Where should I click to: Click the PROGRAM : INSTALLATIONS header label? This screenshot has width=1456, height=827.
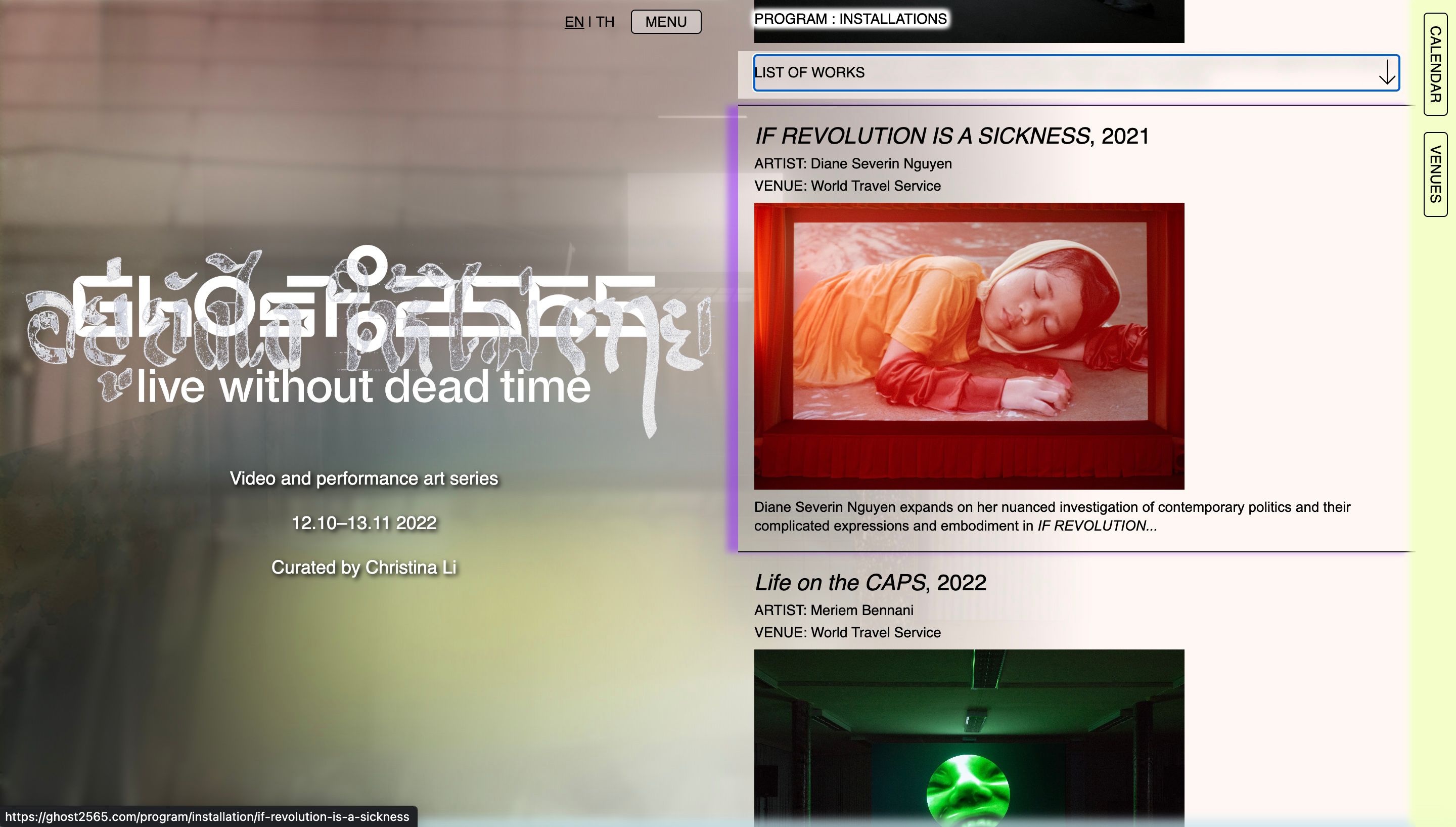850,19
